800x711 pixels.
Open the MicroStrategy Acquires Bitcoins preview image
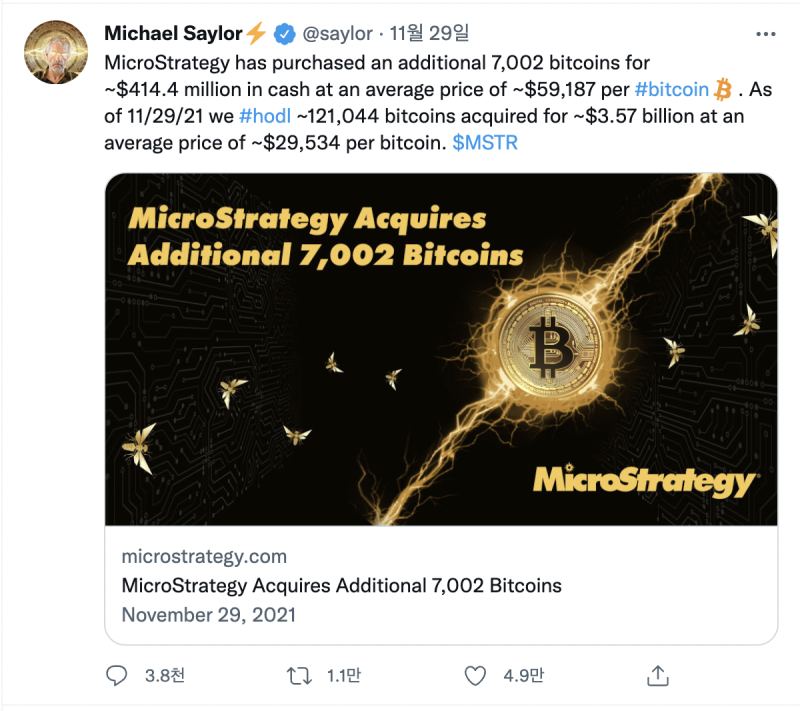pos(441,349)
